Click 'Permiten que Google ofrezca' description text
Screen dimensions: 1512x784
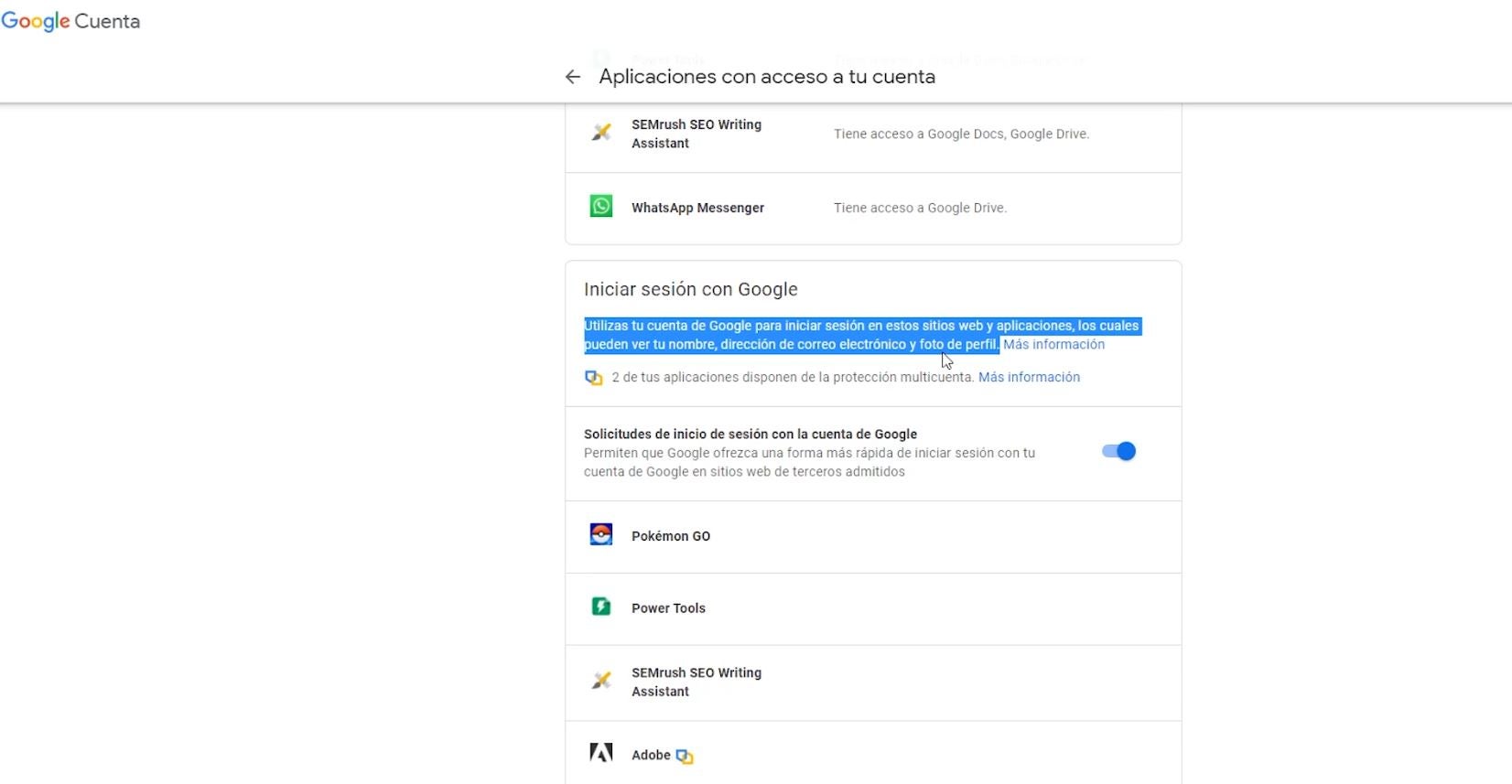tap(809, 462)
